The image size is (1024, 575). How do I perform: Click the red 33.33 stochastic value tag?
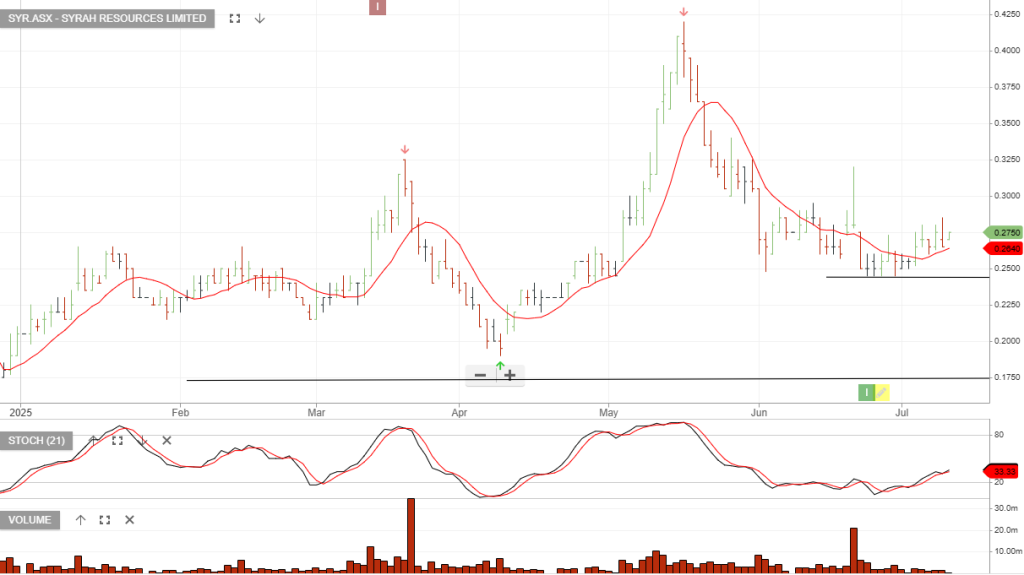tap(1001, 471)
